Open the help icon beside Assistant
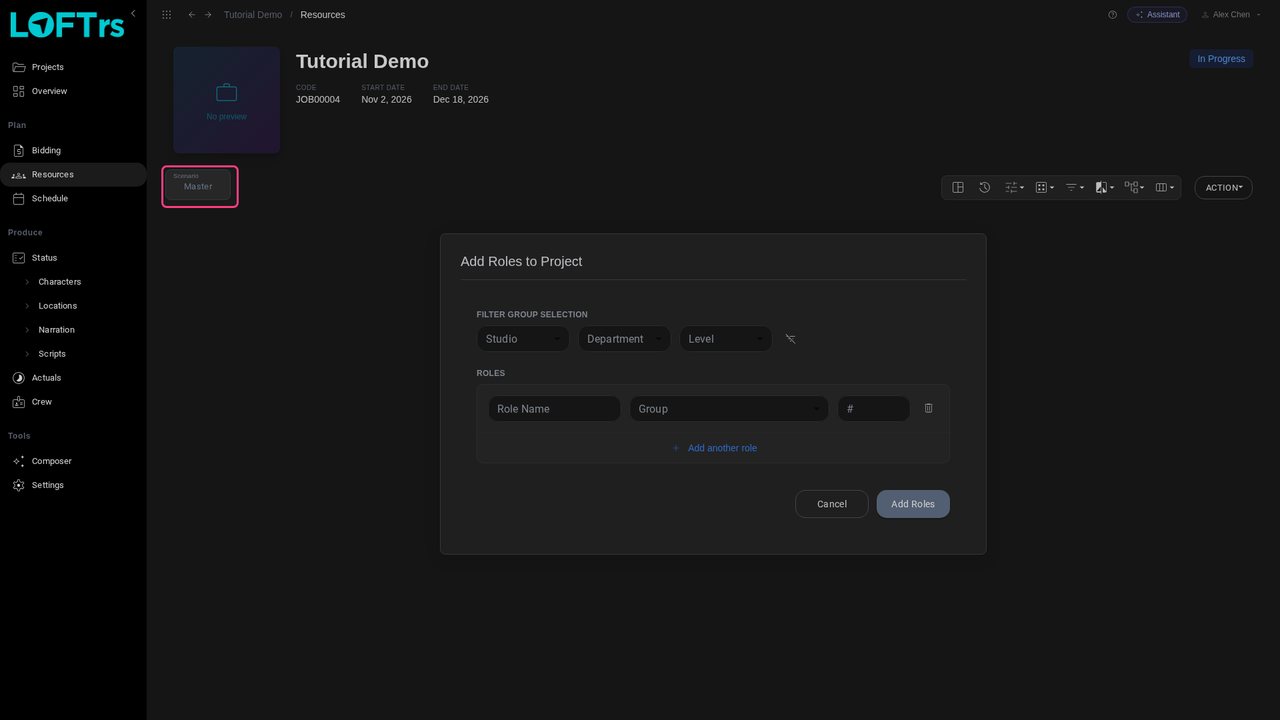The image size is (1280, 720). tap(1112, 15)
